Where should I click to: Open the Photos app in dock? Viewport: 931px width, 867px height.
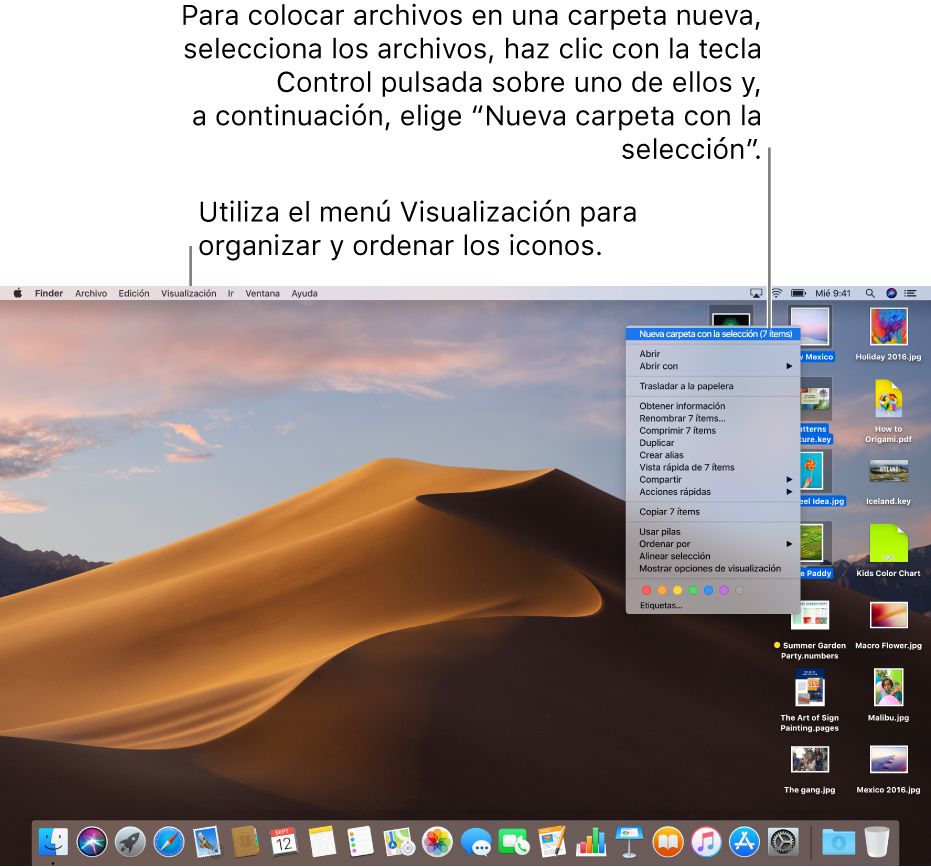point(437,841)
